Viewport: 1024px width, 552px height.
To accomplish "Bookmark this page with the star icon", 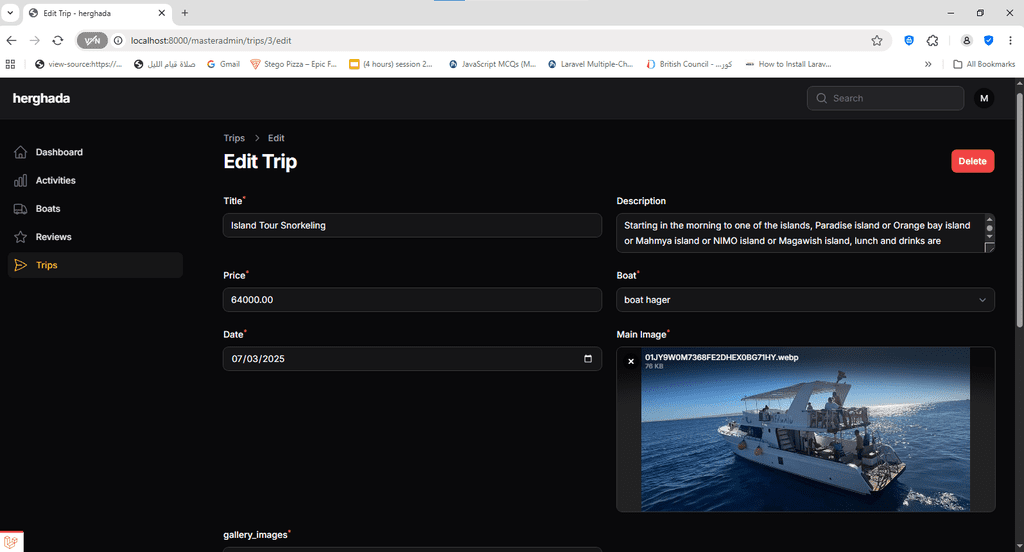I will click(x=877, y=41).
